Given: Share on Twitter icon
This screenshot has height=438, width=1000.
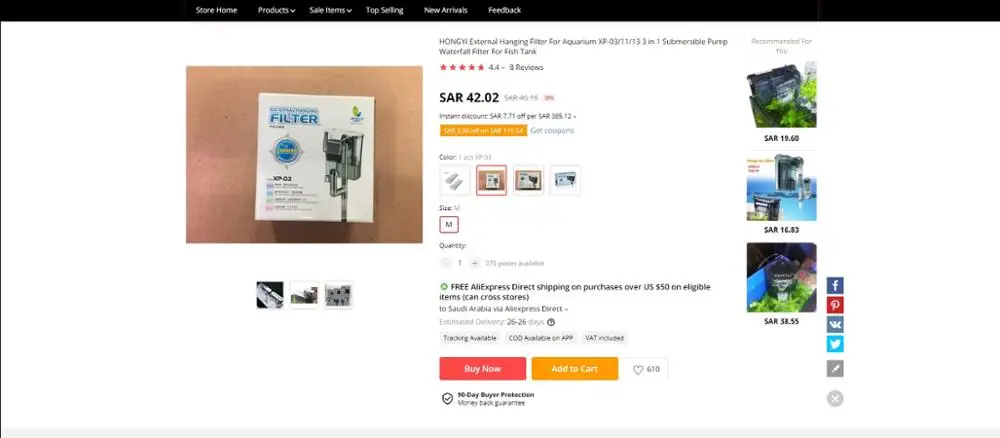Looking at the screenshot, I should (x=835, y=344).
